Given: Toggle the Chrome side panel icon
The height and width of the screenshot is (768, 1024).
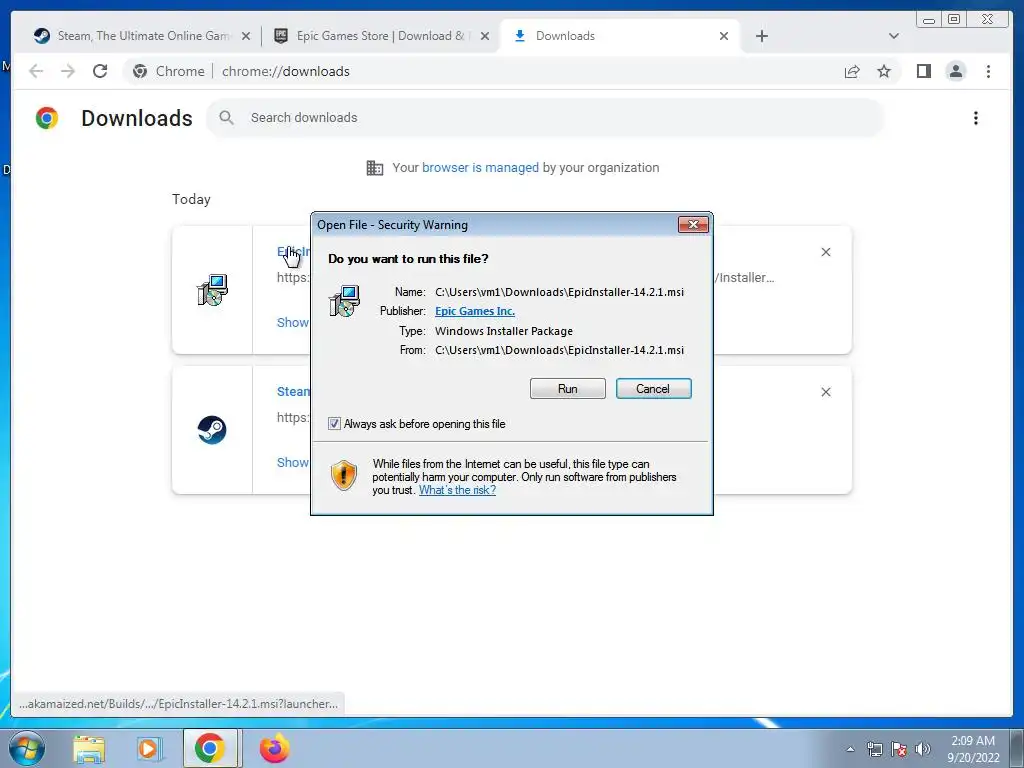Looking at the screenshot, I should [x=923, y=71].
